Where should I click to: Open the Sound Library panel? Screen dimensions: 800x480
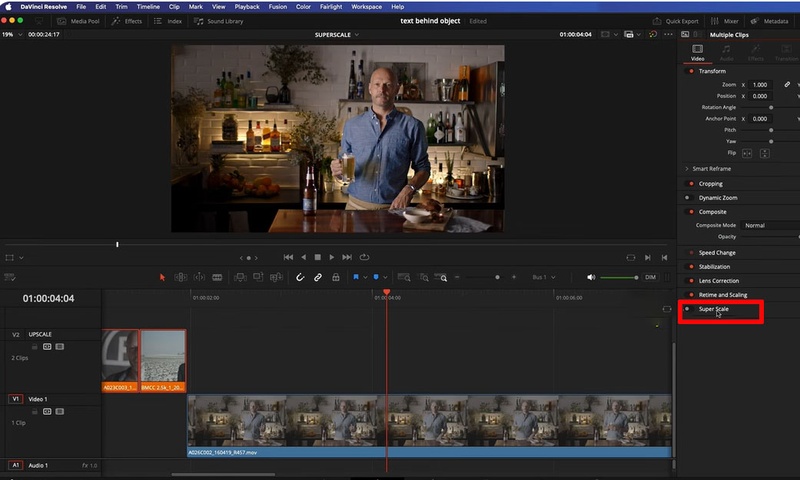tap(219, 20)
